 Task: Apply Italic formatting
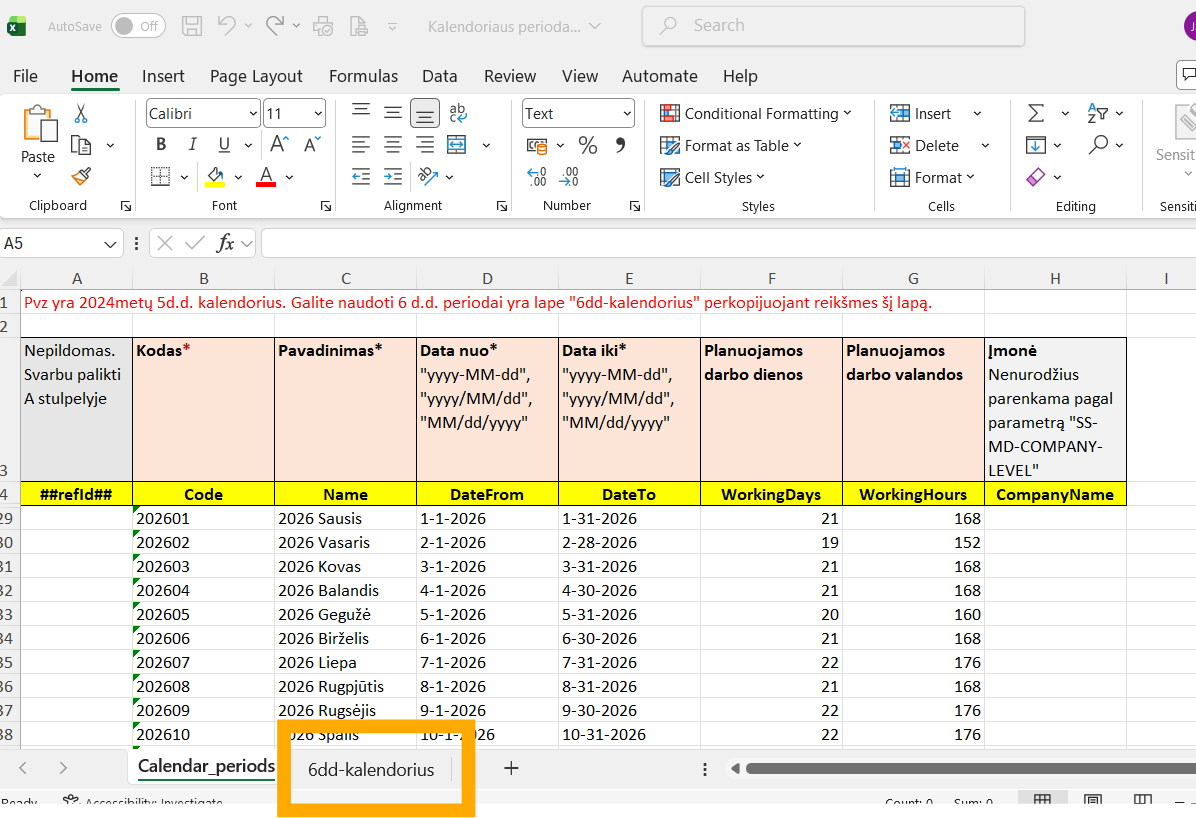coord(192,145)
